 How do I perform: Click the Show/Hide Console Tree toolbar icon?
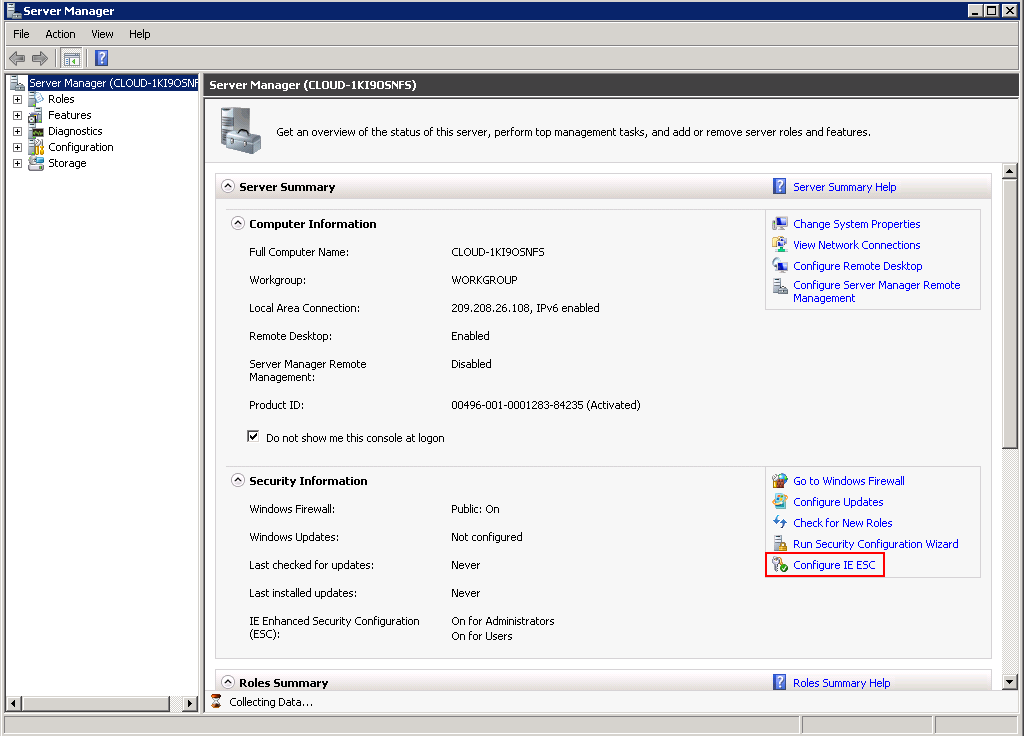point(71,58)
